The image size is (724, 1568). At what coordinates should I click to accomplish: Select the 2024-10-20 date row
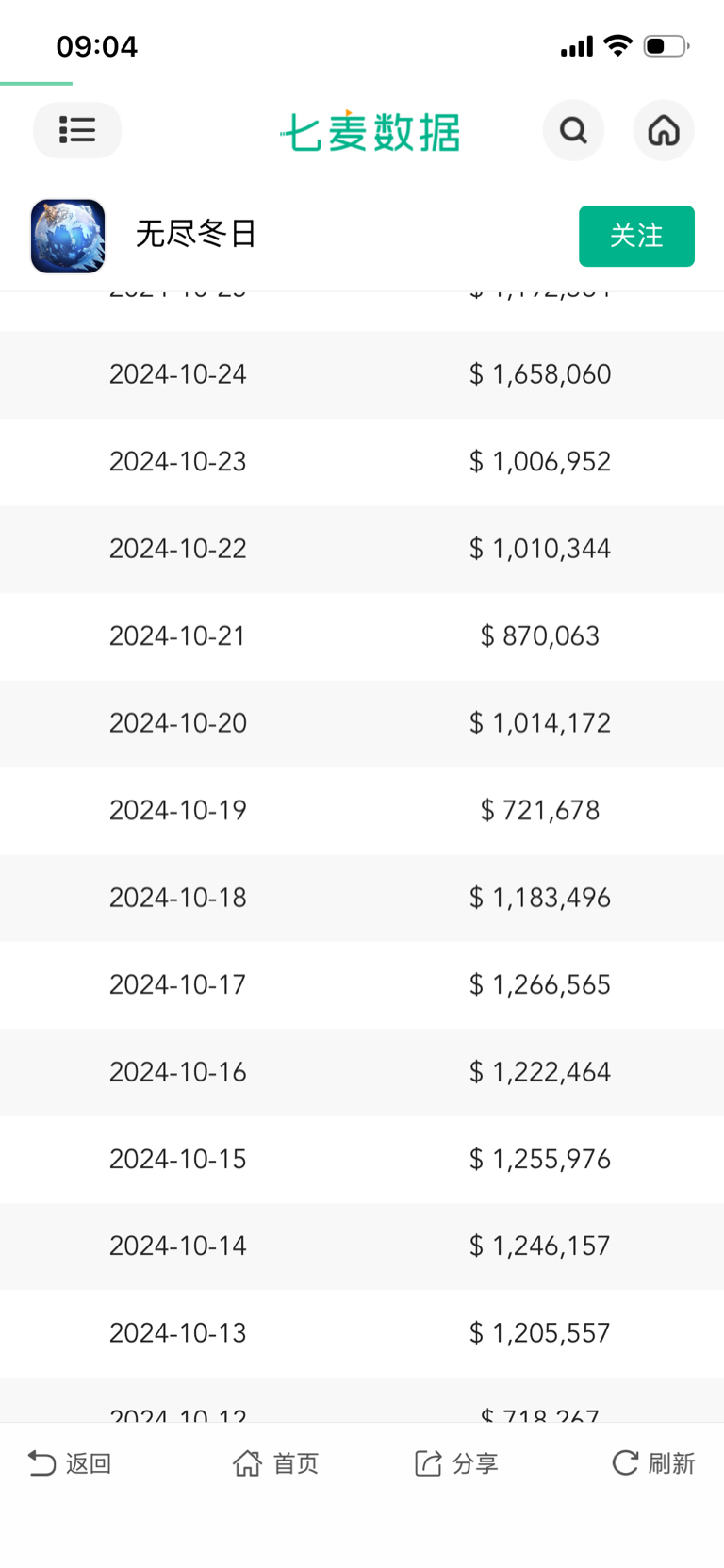pos(178,723)
